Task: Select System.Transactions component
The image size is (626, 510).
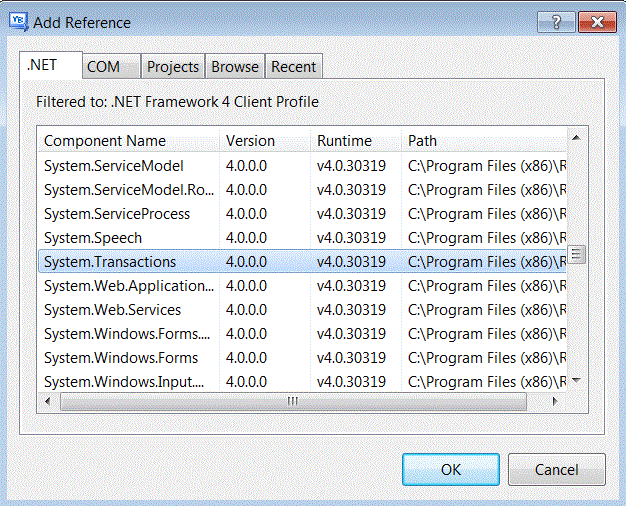Action: click(302, 262)
